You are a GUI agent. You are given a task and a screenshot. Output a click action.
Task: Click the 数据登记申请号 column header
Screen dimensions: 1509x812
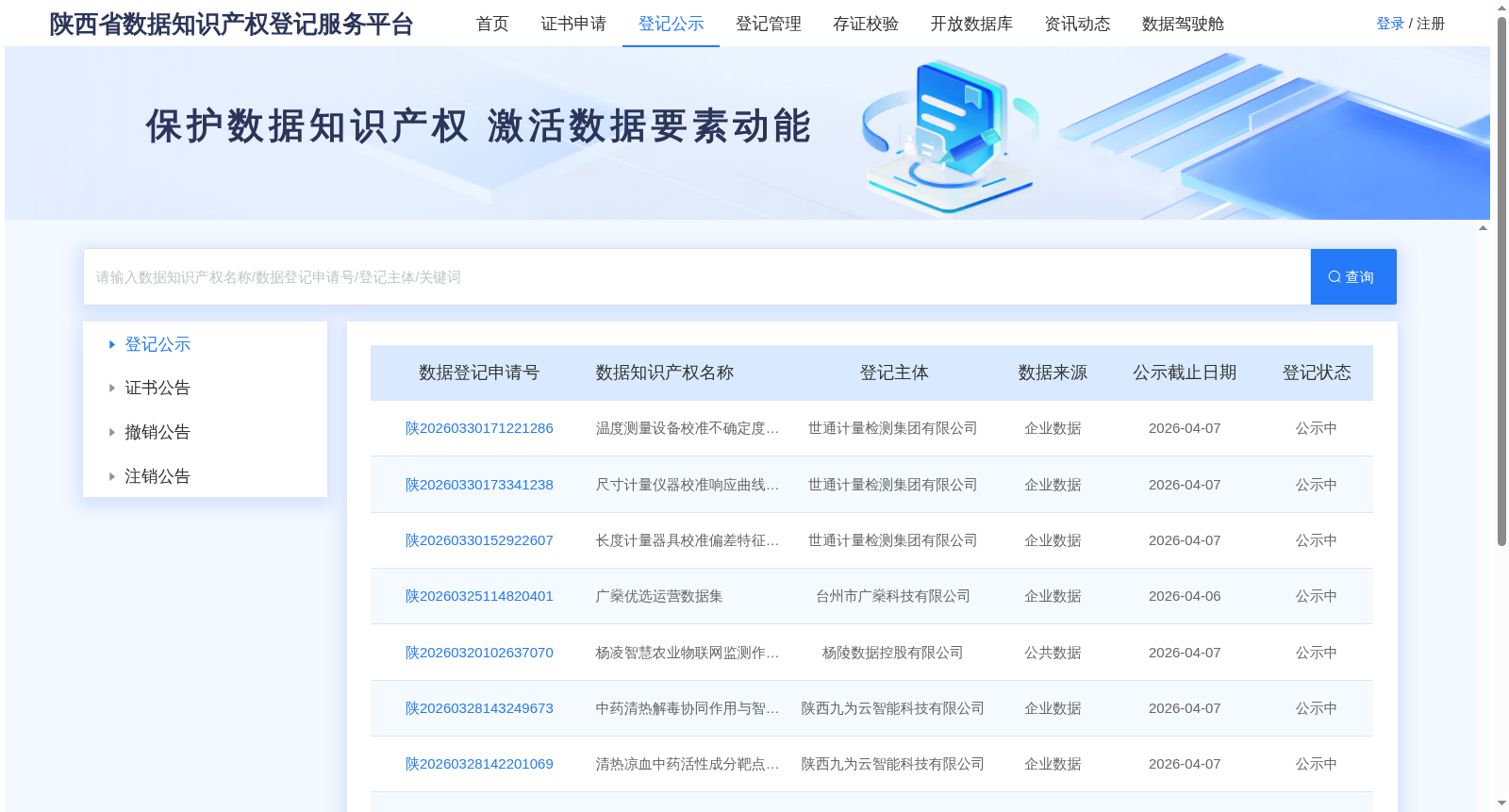(x=479, y=373)
